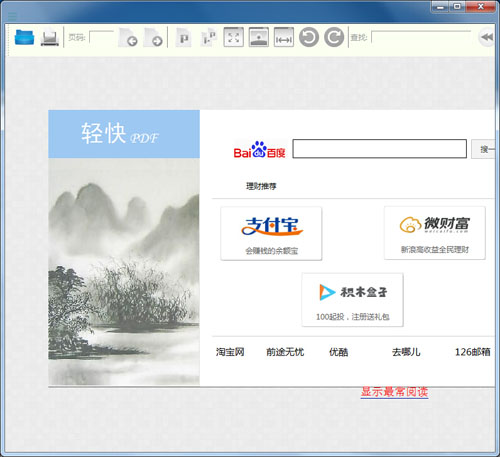Click the Baidu logo
Viewport: 500px width, 457px height.
click(260, 150)
